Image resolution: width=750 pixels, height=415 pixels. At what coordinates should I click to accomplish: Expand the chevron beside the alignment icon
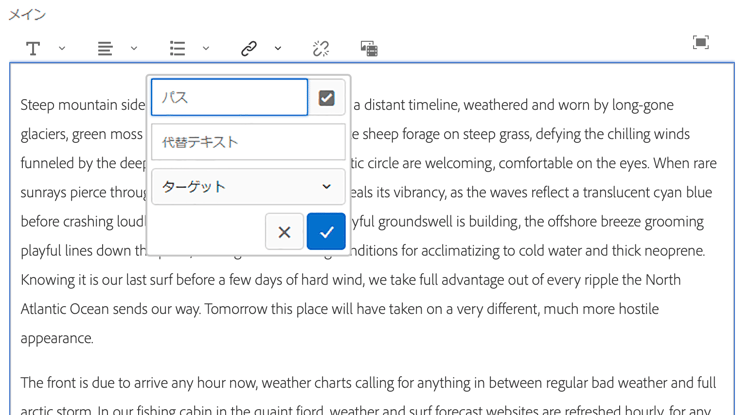134,48
